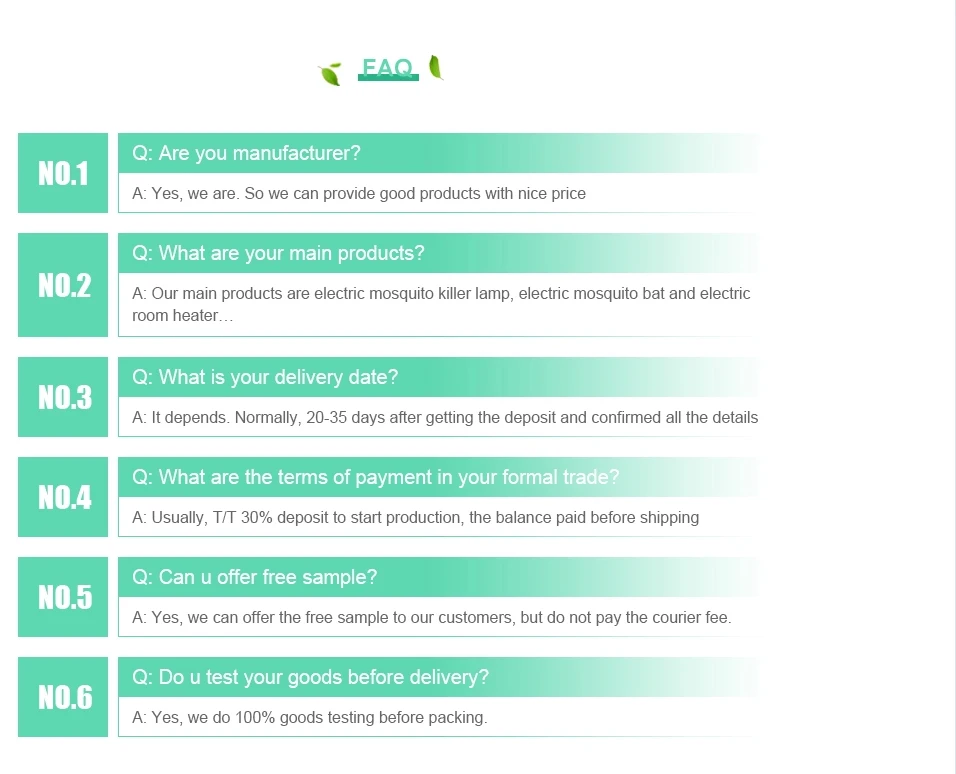The image size is (956, 774).
Task: Click the green leaf icon left of FAQ
Action: [330, 73]
